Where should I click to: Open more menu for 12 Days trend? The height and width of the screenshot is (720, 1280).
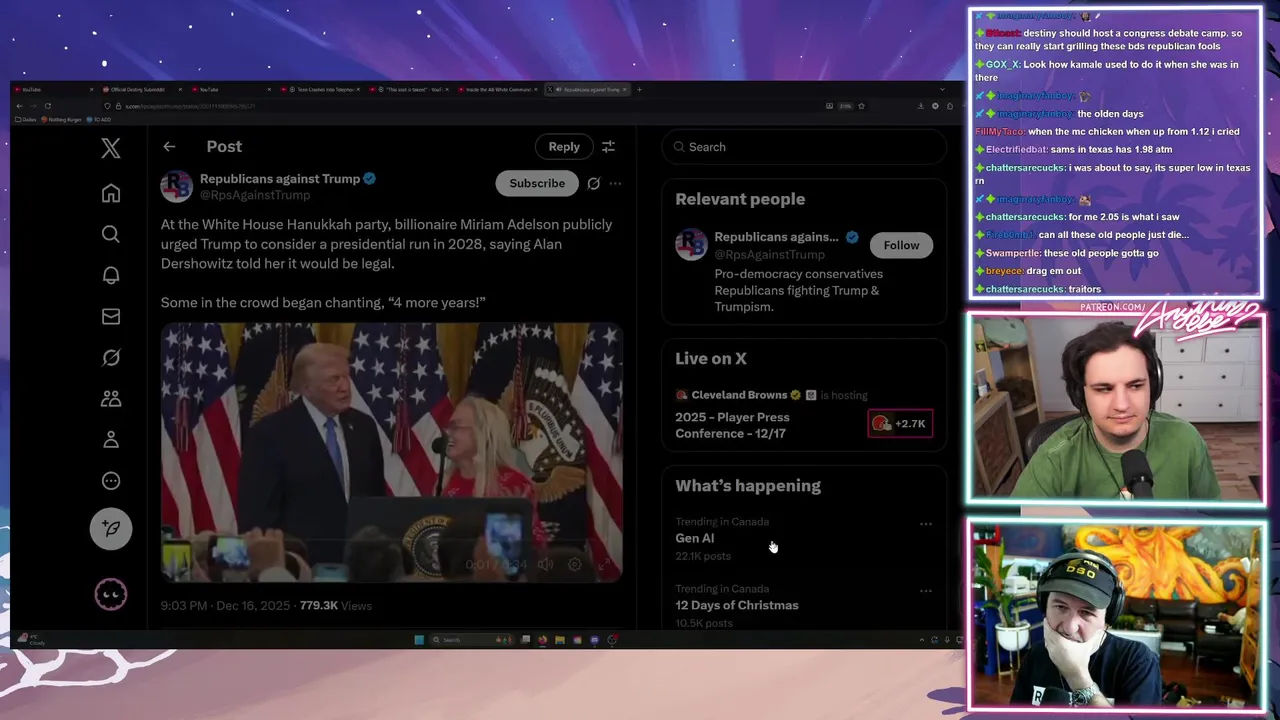926,591
